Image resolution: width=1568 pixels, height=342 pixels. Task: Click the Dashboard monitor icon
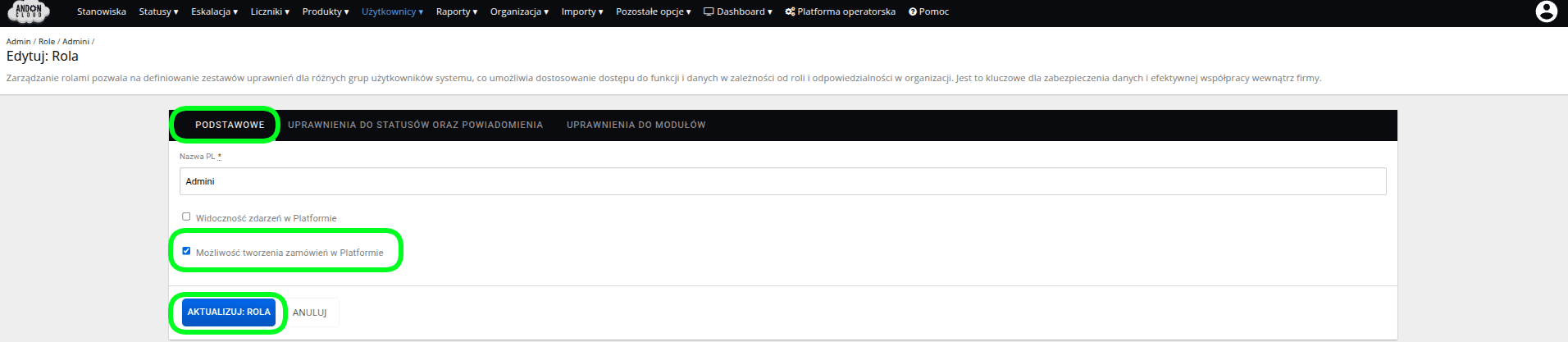click(x=709, y=11)
